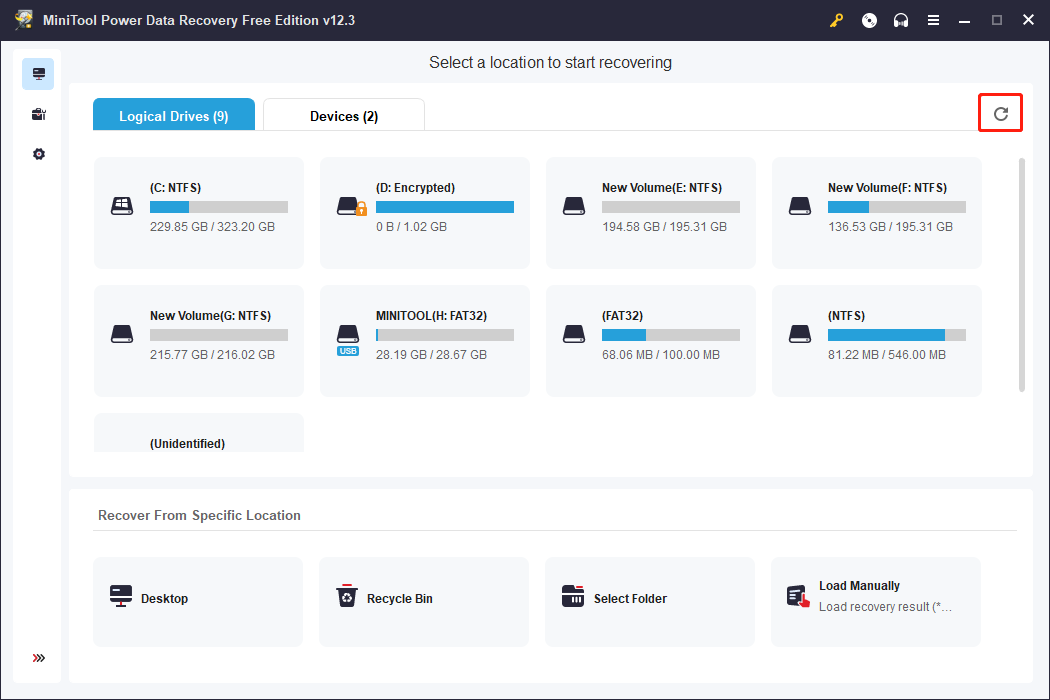Click the New Volume E: drive icon
The image size is (1050, 700).
click(x=574, y=206)
